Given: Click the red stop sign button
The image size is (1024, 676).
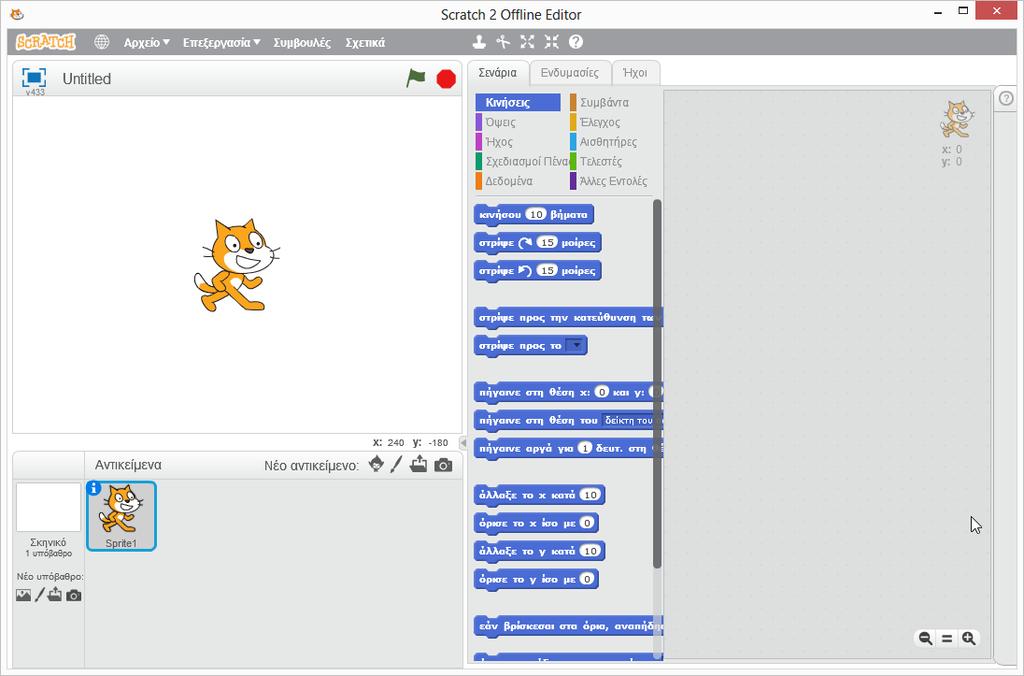Looking at the screenshot, I should [446, 79].
